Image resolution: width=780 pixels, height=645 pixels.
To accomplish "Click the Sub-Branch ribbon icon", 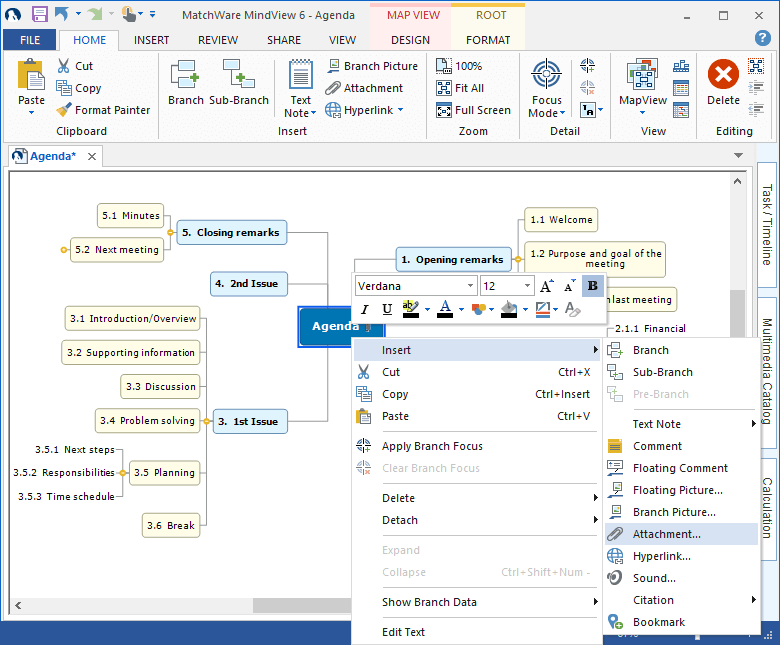I will tap(239, 82).
